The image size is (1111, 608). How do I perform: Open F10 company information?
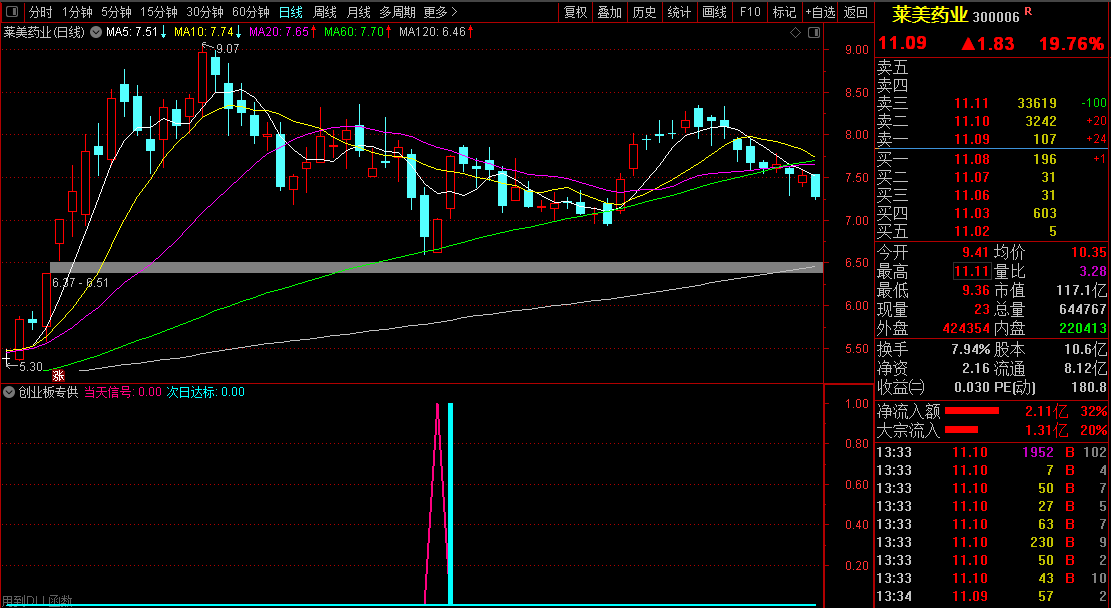(749, 12)
